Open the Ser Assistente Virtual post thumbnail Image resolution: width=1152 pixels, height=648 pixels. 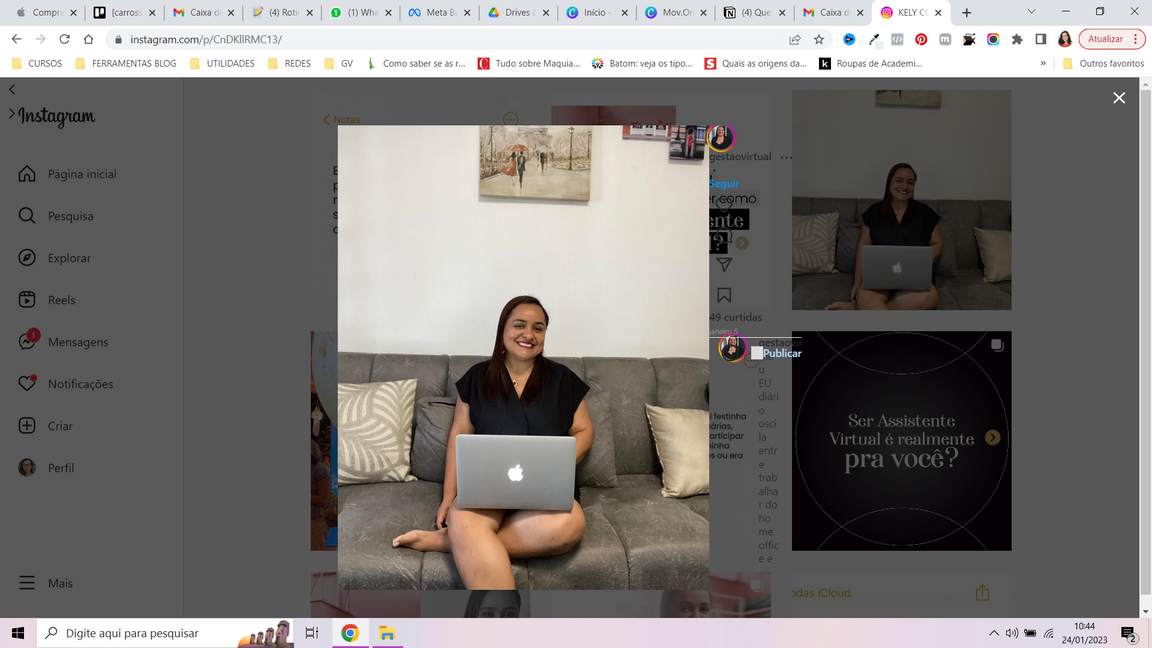[901, 441]
